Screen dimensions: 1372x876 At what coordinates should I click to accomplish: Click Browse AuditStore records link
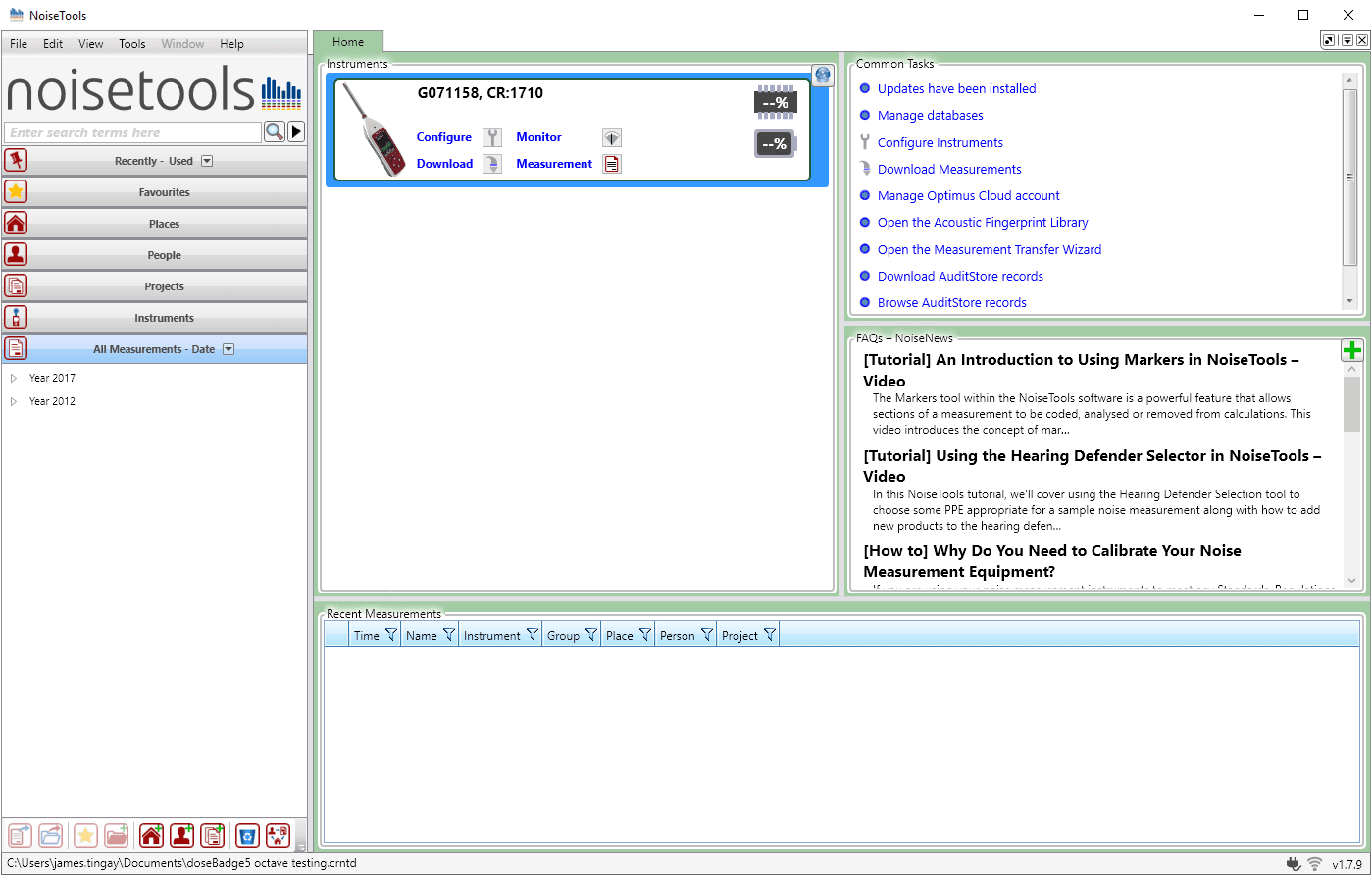click(x=952, y=302)
